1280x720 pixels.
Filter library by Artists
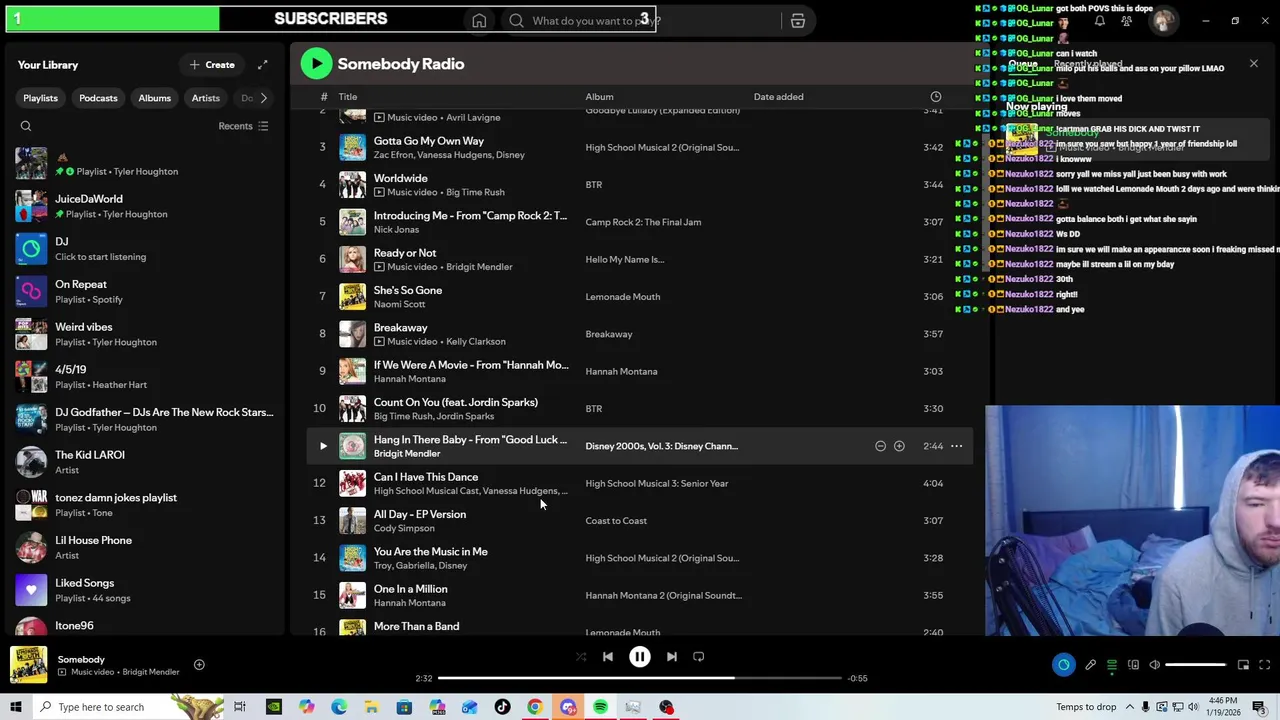point(205,98)
